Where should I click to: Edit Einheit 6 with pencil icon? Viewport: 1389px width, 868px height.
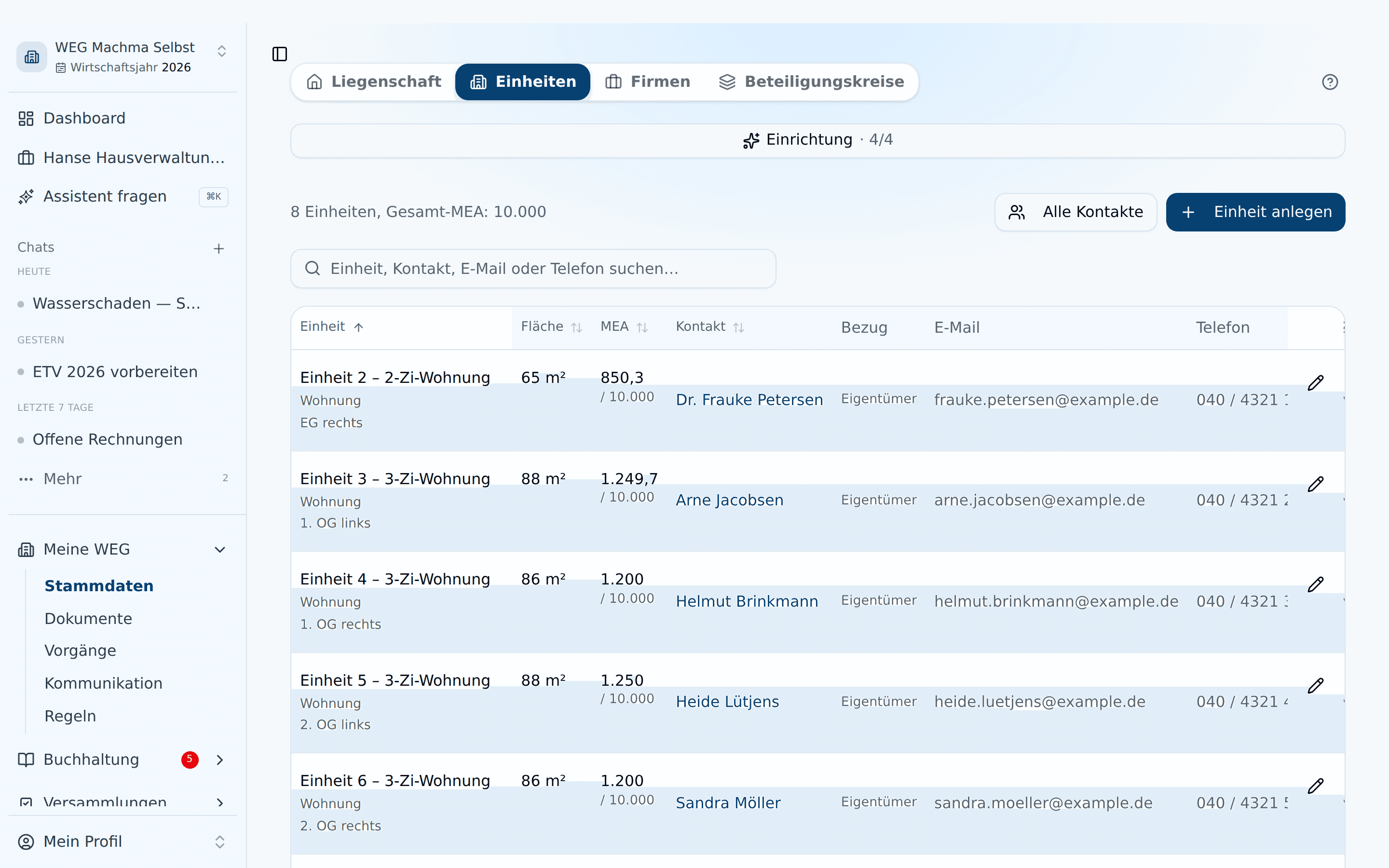(x=1316, y=786)
